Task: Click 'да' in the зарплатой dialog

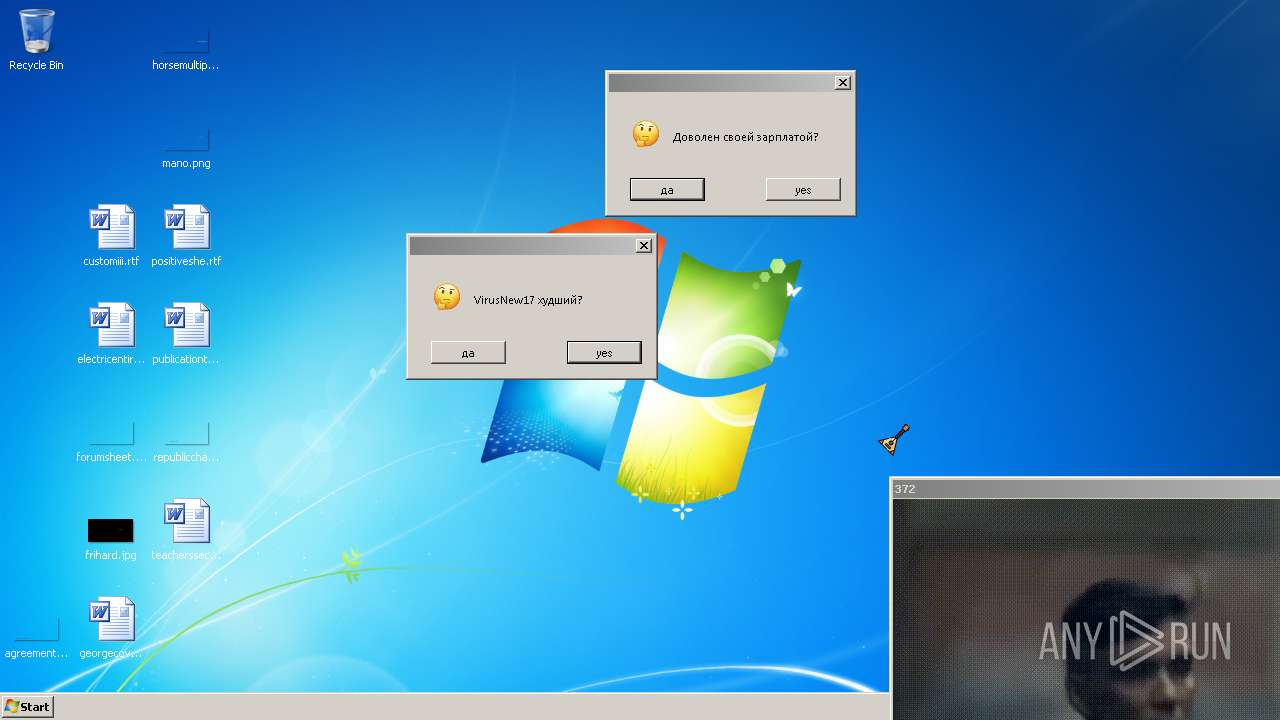Action: [667, 189]
